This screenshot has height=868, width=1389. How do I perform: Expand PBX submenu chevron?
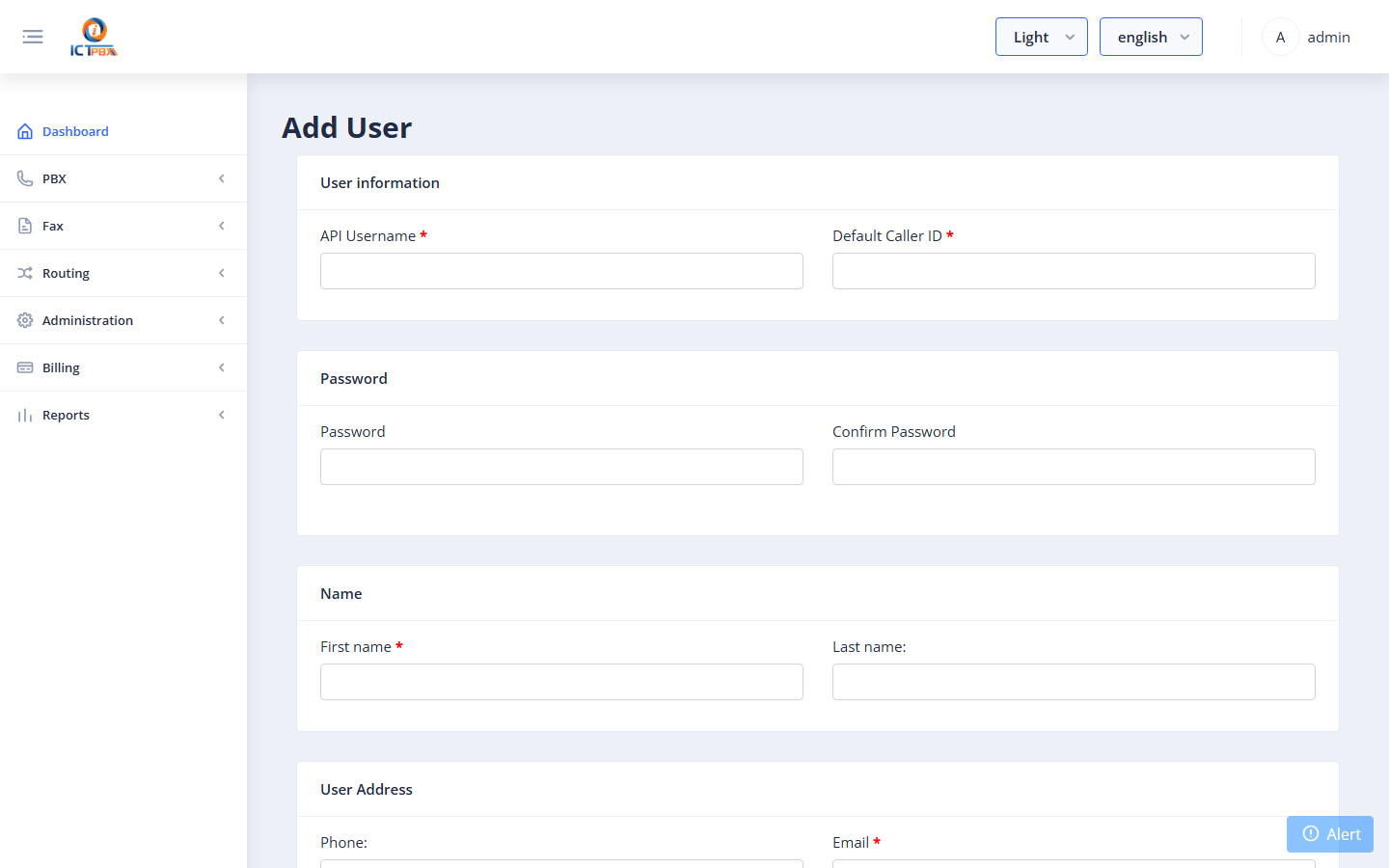[222, 178]
